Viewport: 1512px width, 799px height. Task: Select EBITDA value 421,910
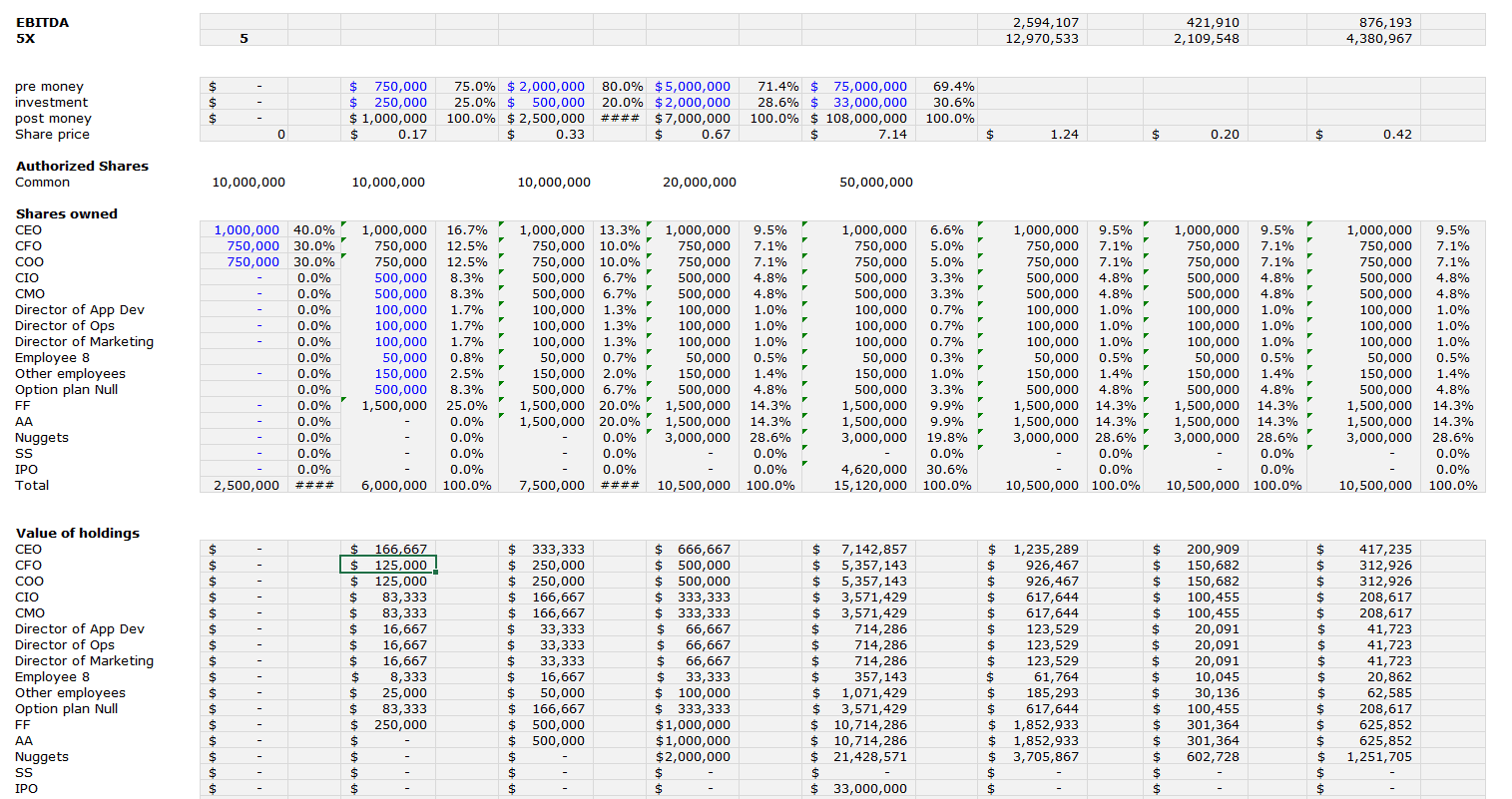[1213, 22]
